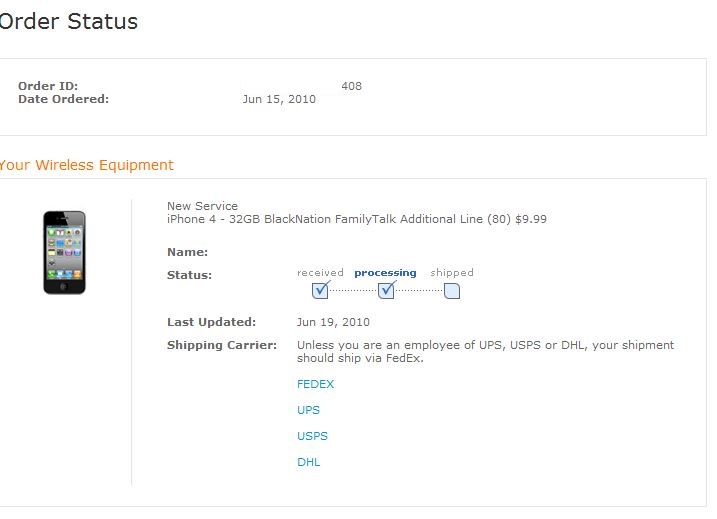Screen dimensions: 717x519
Task: Click the Jun 15, 2010 order date
Action: 279,99
